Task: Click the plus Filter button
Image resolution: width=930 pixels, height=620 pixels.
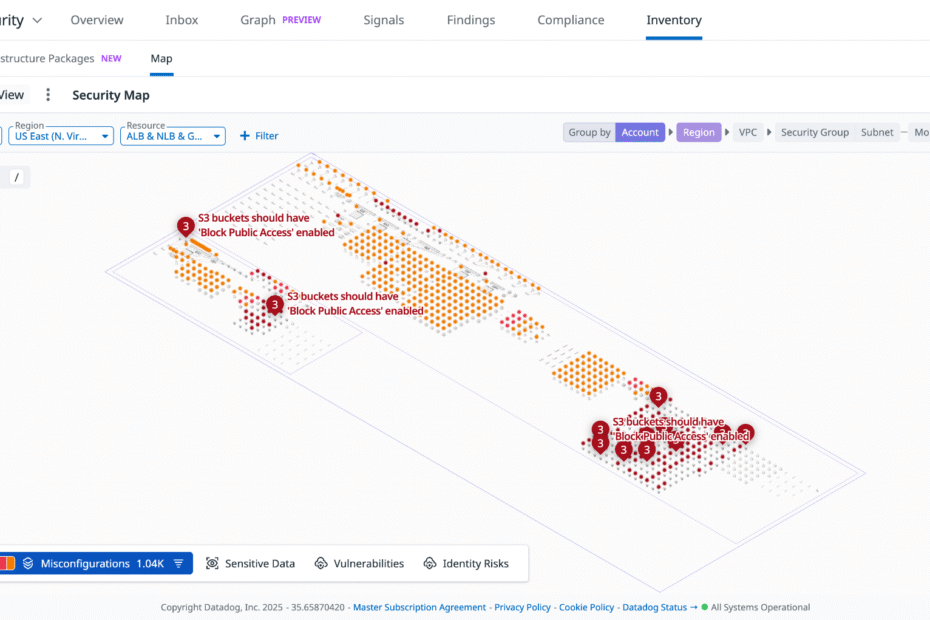Action: (259, 136)
